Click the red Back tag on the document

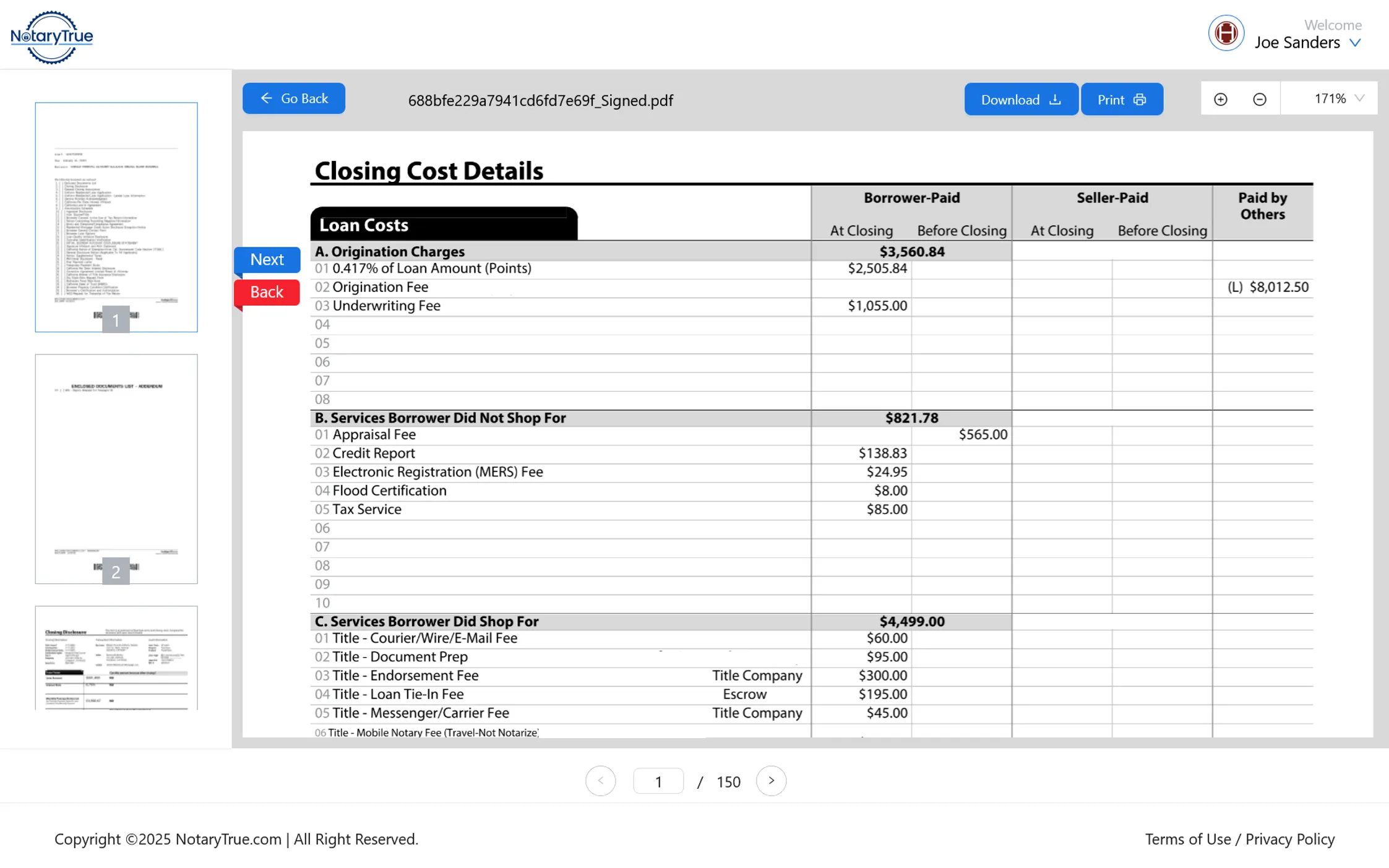(266, 291)
